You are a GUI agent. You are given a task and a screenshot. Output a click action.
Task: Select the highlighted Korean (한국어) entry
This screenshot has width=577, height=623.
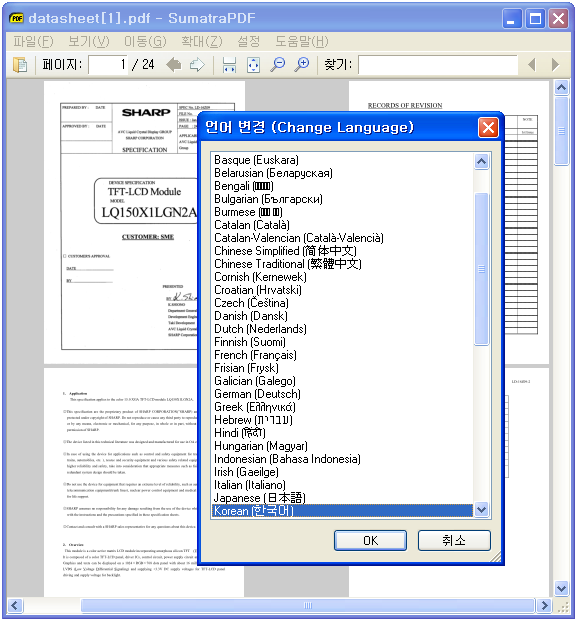[x=342, y=511]
